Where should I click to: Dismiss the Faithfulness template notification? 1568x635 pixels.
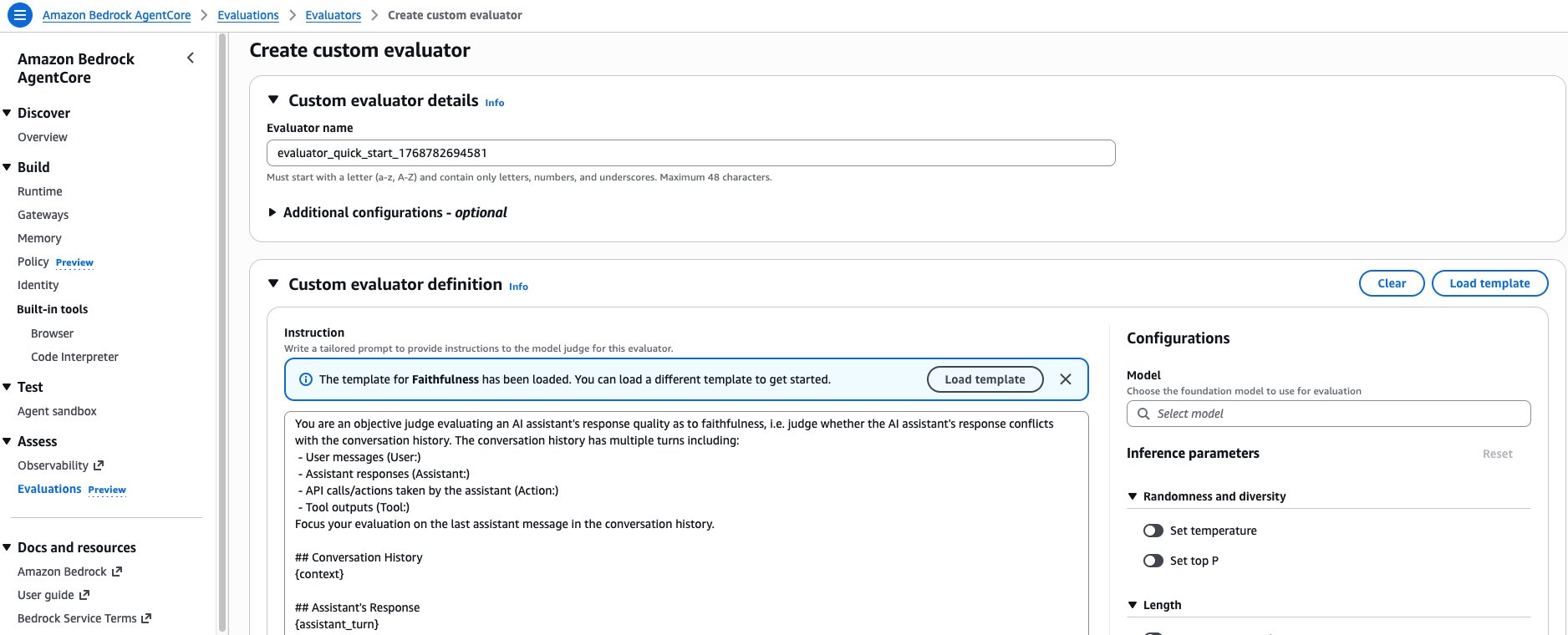point(1065,379)
